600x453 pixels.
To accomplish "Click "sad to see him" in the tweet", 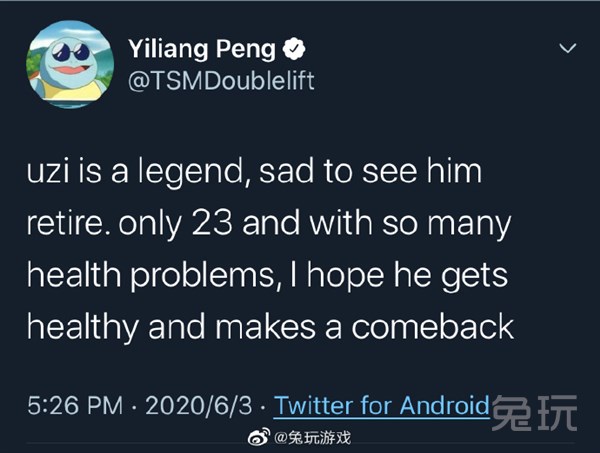I will click(370, 172).
